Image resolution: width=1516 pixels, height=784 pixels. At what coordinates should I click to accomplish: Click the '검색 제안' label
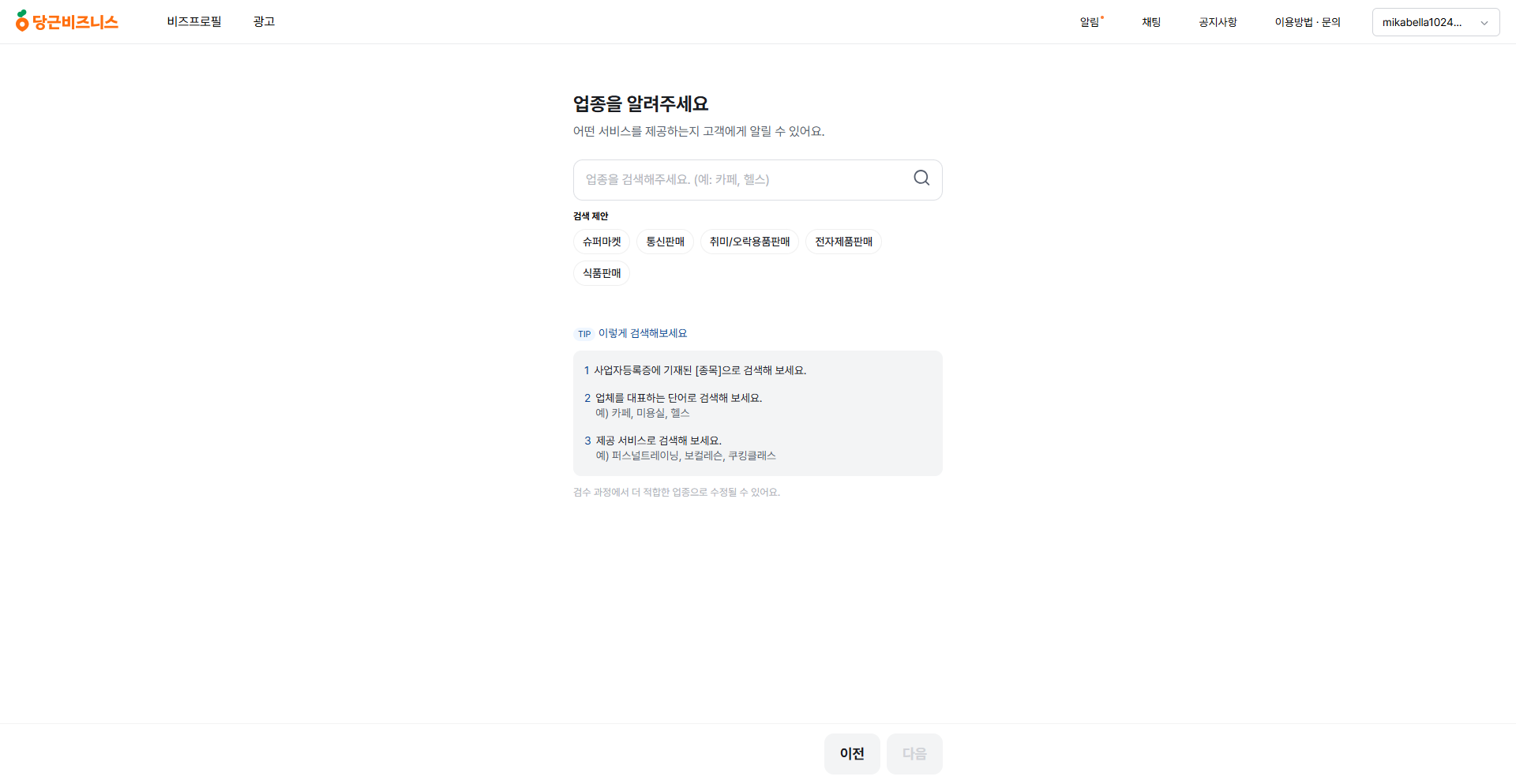[591, 216]
